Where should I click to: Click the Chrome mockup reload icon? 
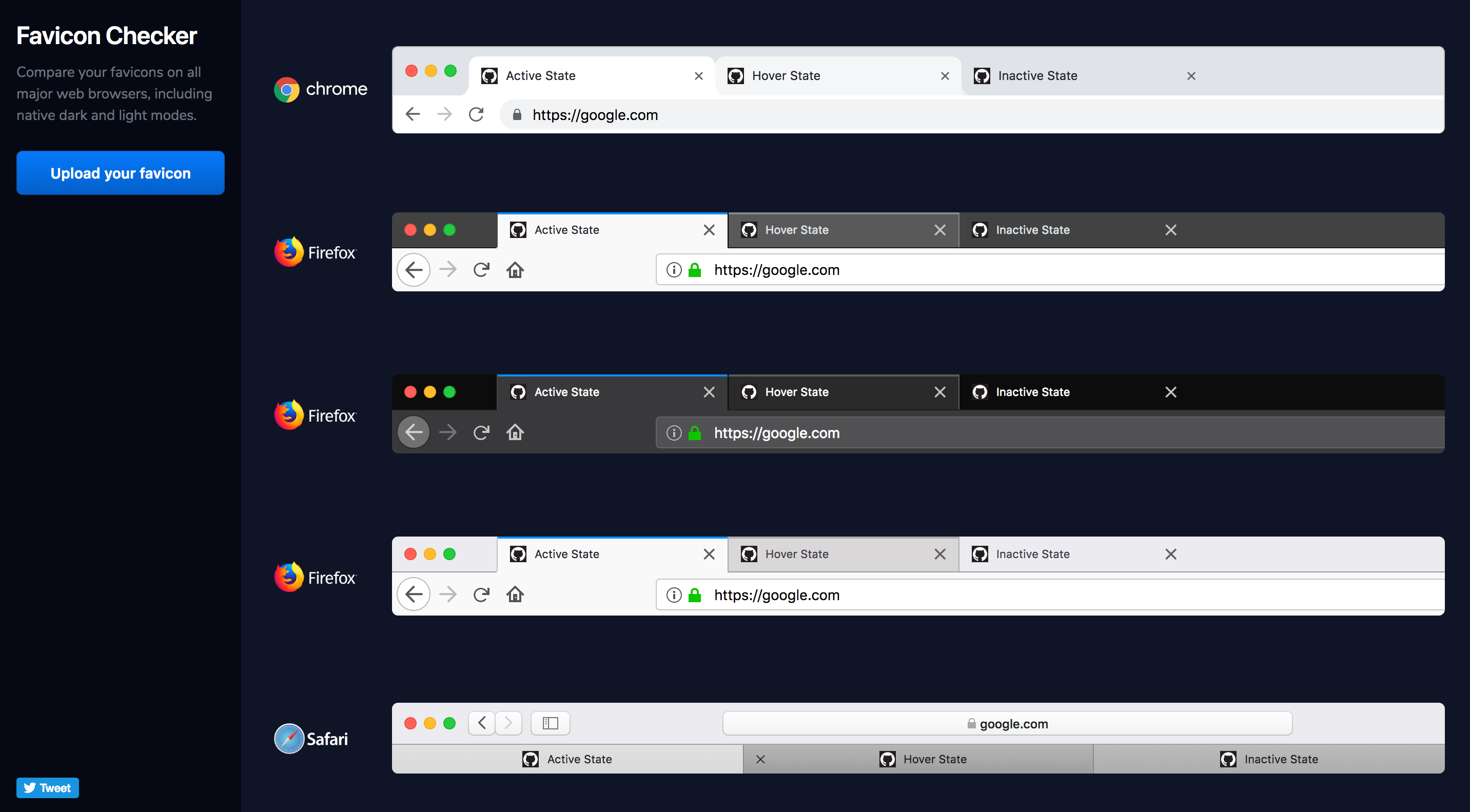(x=476, y=115)
